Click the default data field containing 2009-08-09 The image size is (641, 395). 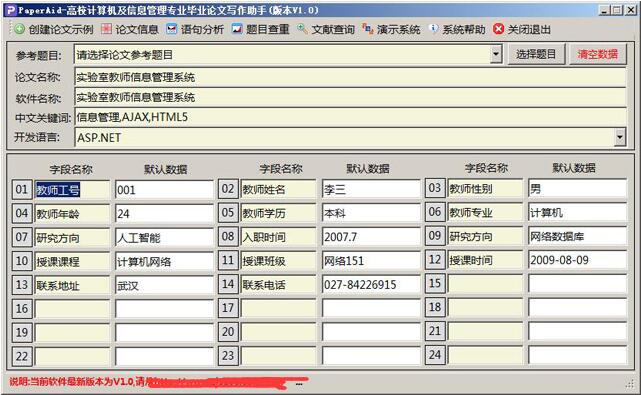(x=577, y=259)
